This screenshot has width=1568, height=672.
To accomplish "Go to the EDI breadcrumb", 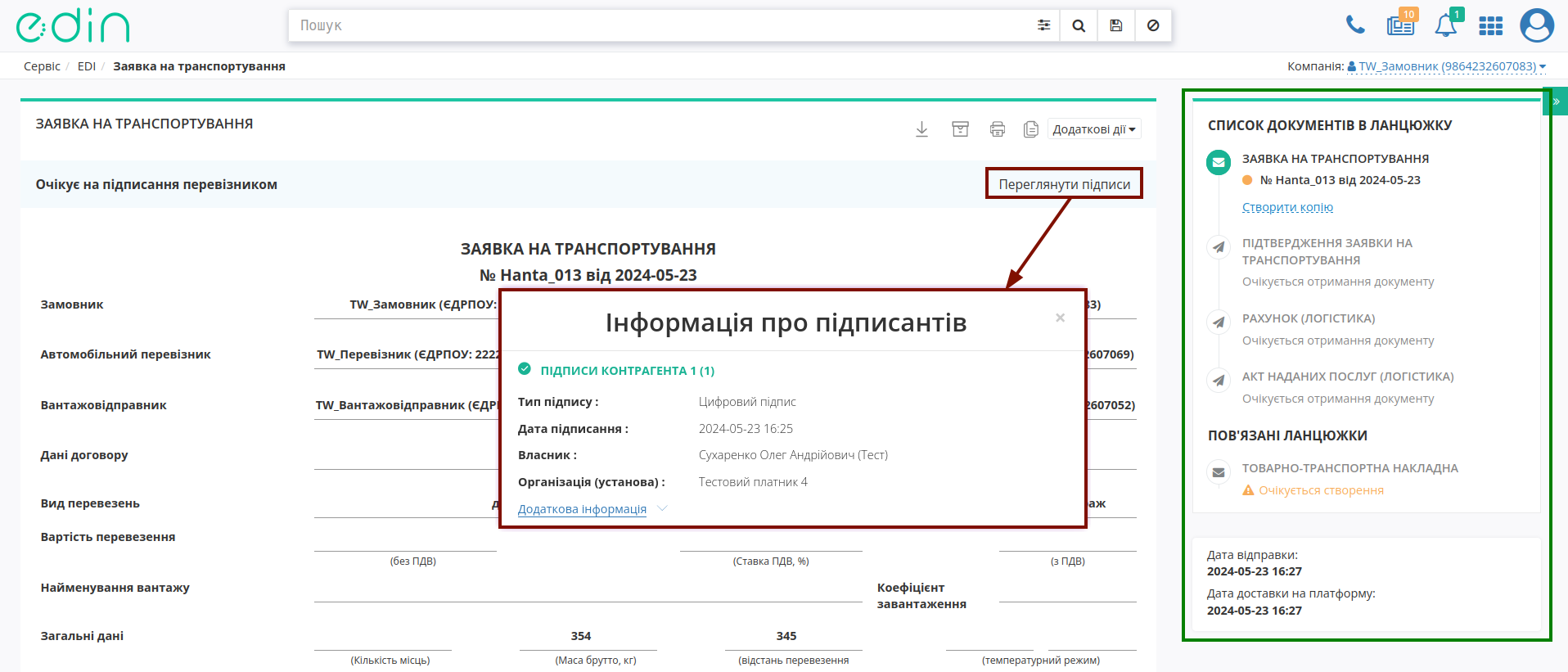I will (x=87, y=66).
